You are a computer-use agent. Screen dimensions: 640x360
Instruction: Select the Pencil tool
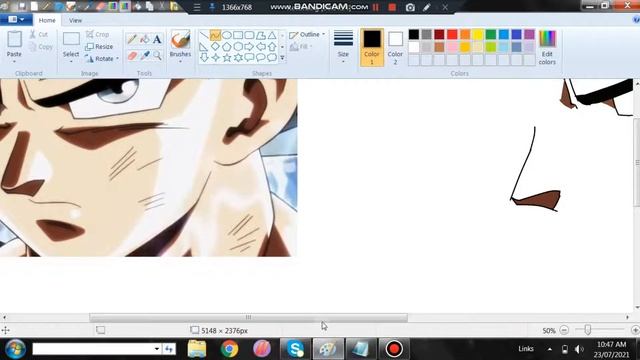(131, 39)
